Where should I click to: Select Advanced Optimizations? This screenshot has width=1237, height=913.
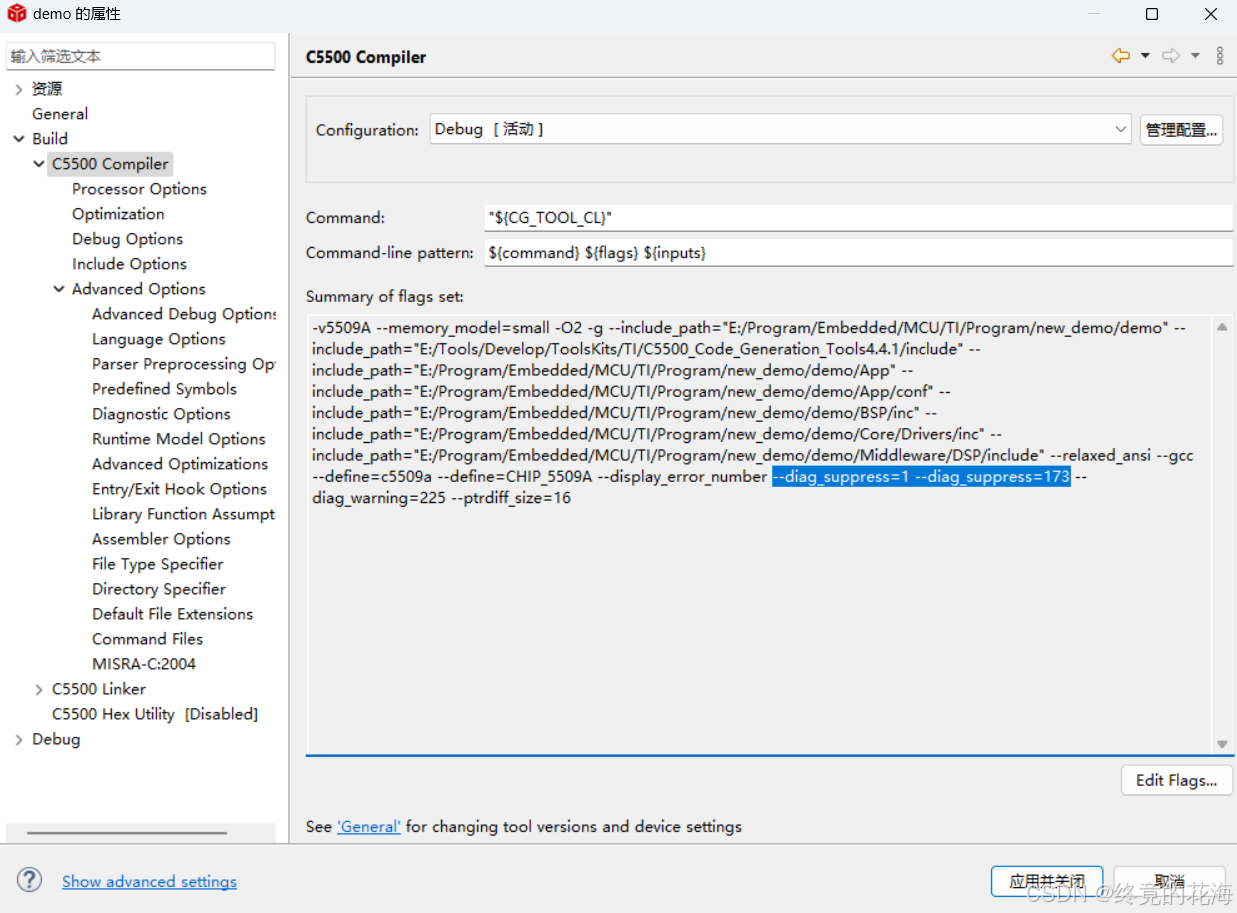[x=180, y=464]
